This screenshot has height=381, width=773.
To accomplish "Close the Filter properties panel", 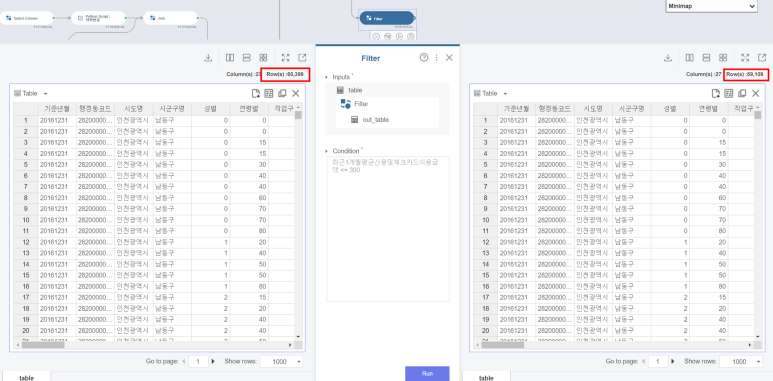I will tap(449, 58).
